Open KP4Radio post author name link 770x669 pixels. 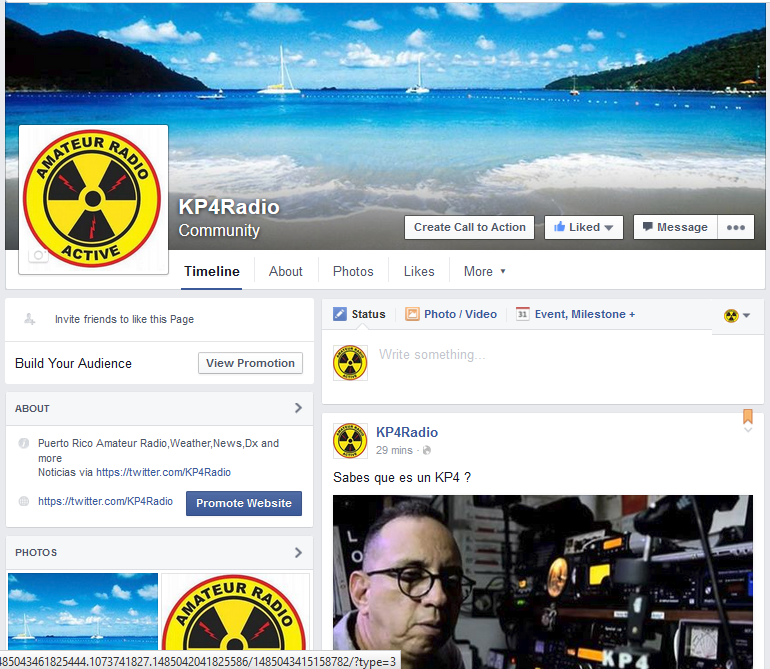[x=407, y=432]
